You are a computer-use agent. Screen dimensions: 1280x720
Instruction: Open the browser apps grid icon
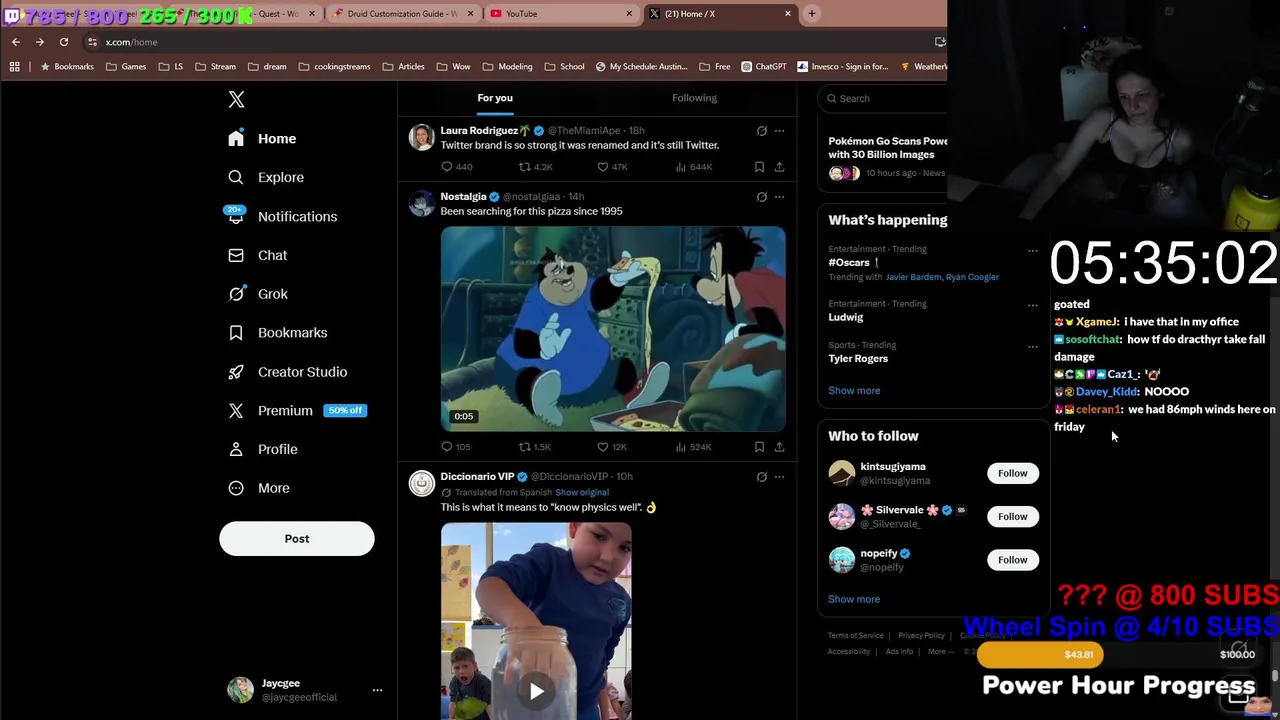pyautogui.click(x=14, y=67)
